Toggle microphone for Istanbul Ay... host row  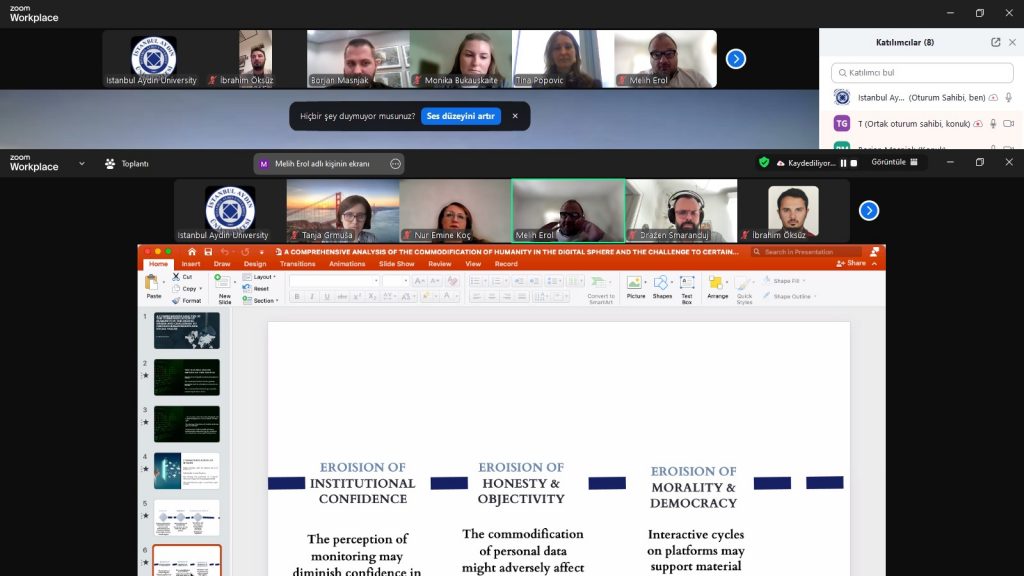click(x=1008, y=97)
